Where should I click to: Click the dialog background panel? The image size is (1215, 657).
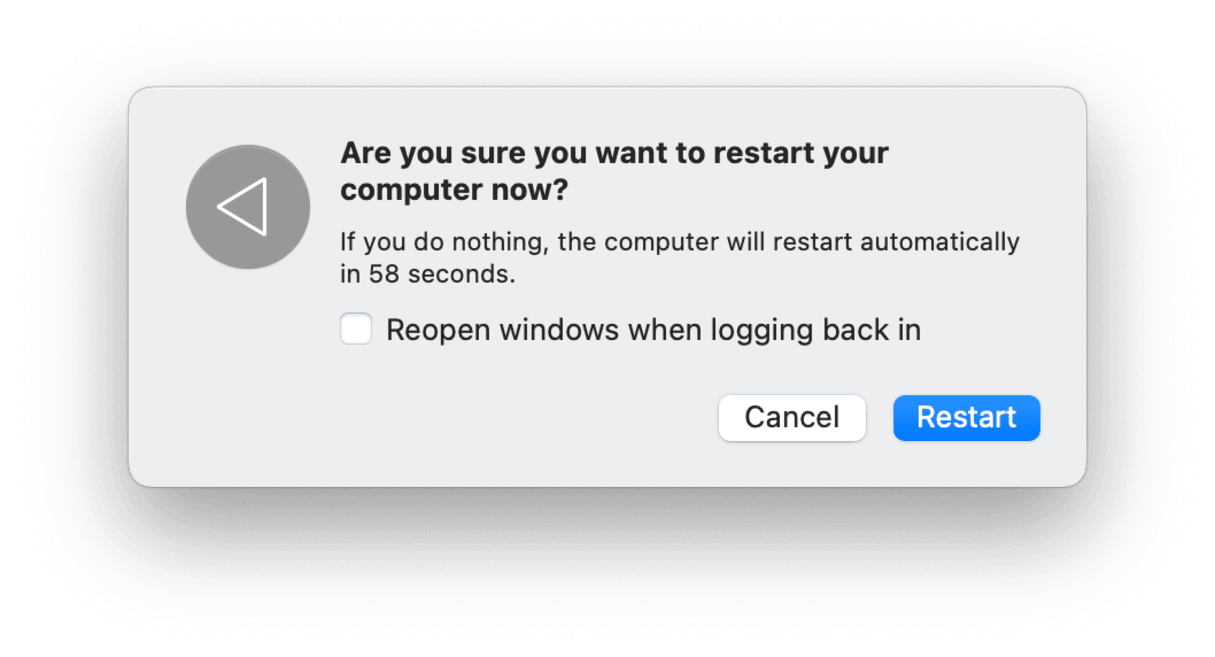(x=607, y=460)
